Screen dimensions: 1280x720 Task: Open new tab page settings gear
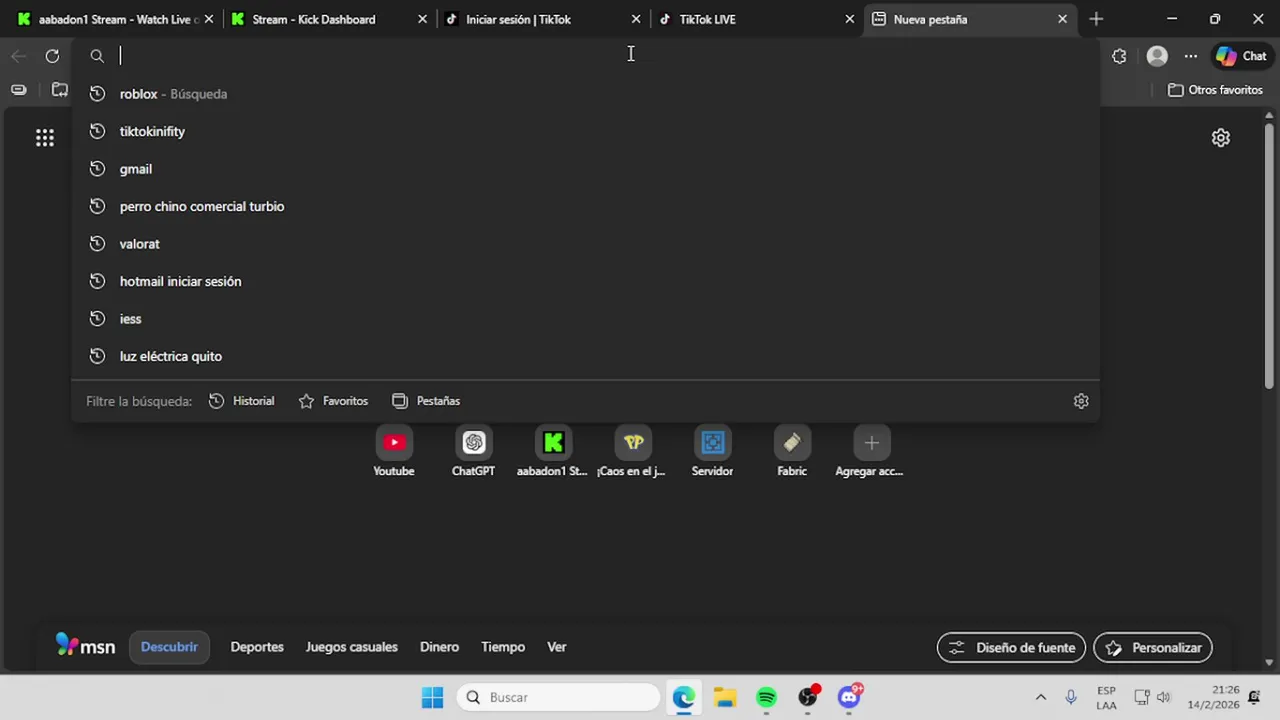click(1221, 138)
